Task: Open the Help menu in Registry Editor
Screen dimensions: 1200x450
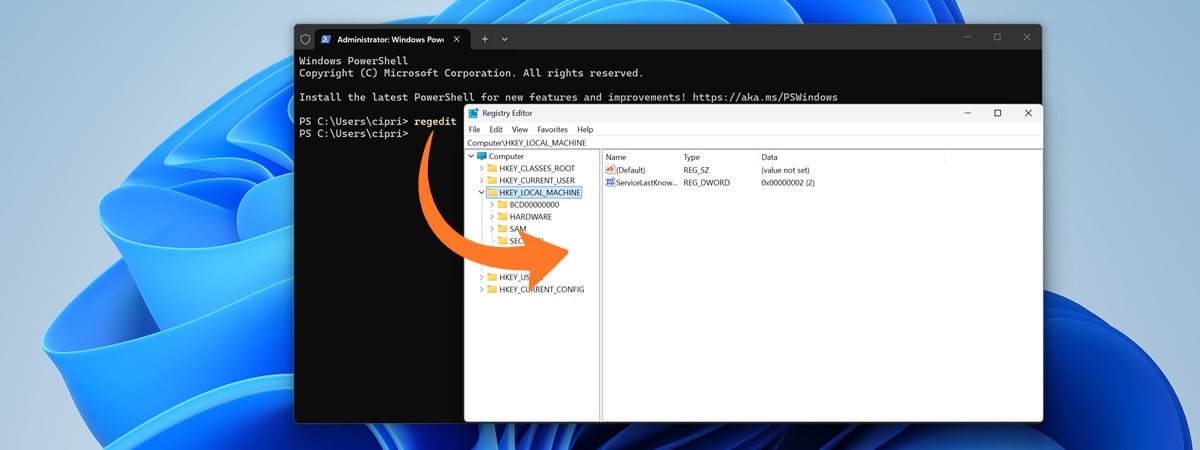Action: click(585, 129)
